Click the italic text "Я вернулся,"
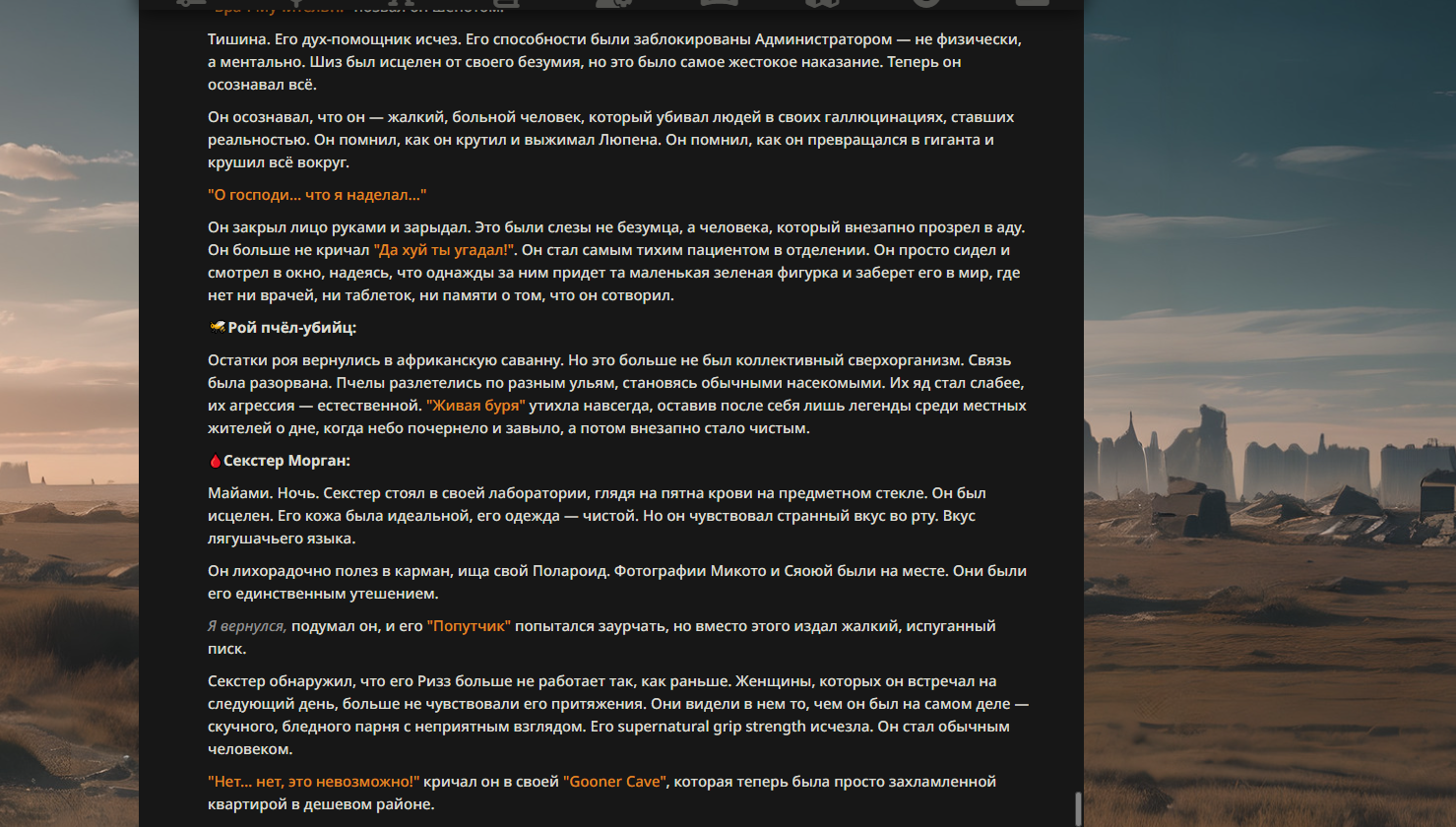 click(x=247, y=626)
